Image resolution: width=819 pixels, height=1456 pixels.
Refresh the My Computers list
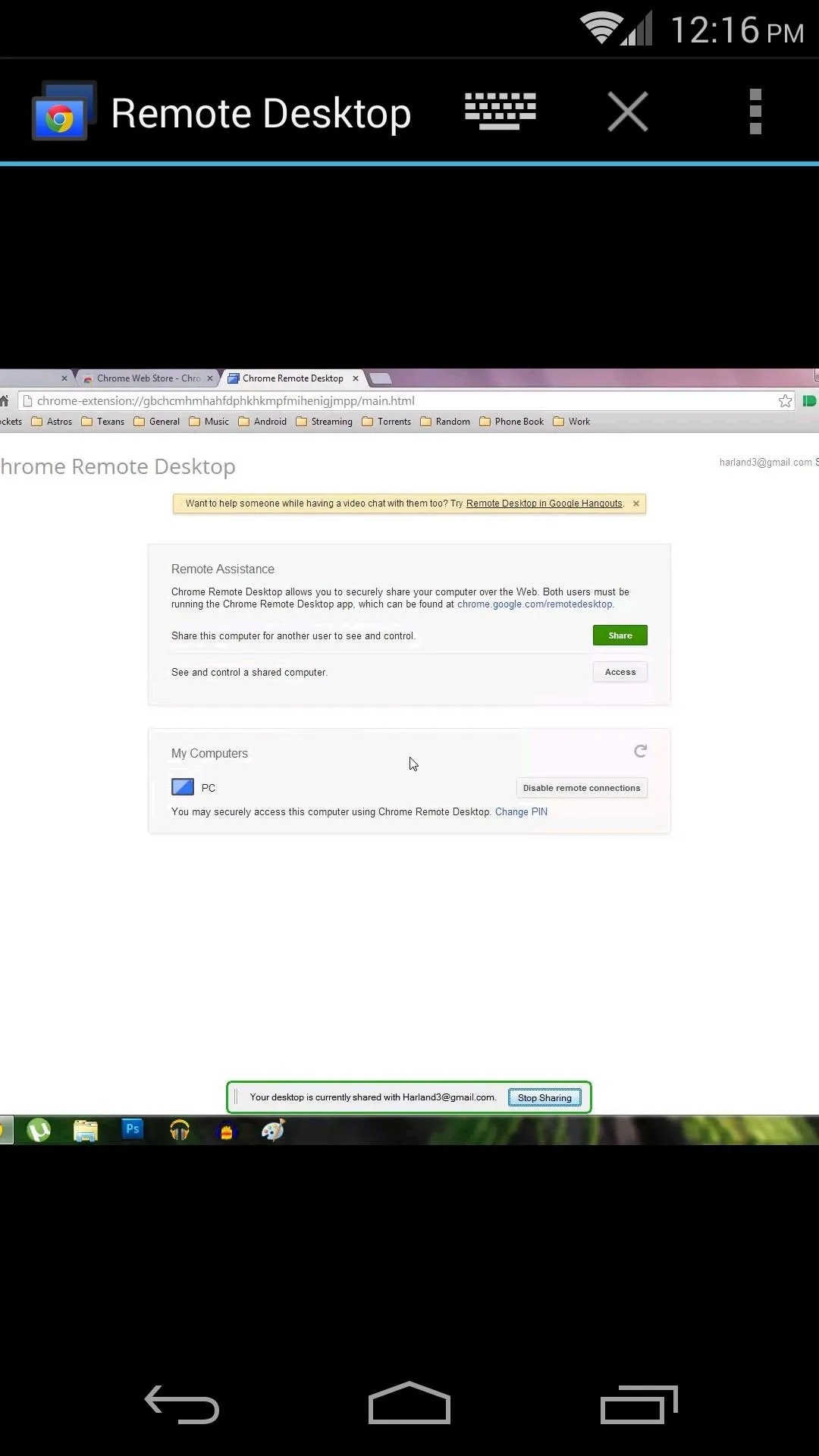point(640,752)
